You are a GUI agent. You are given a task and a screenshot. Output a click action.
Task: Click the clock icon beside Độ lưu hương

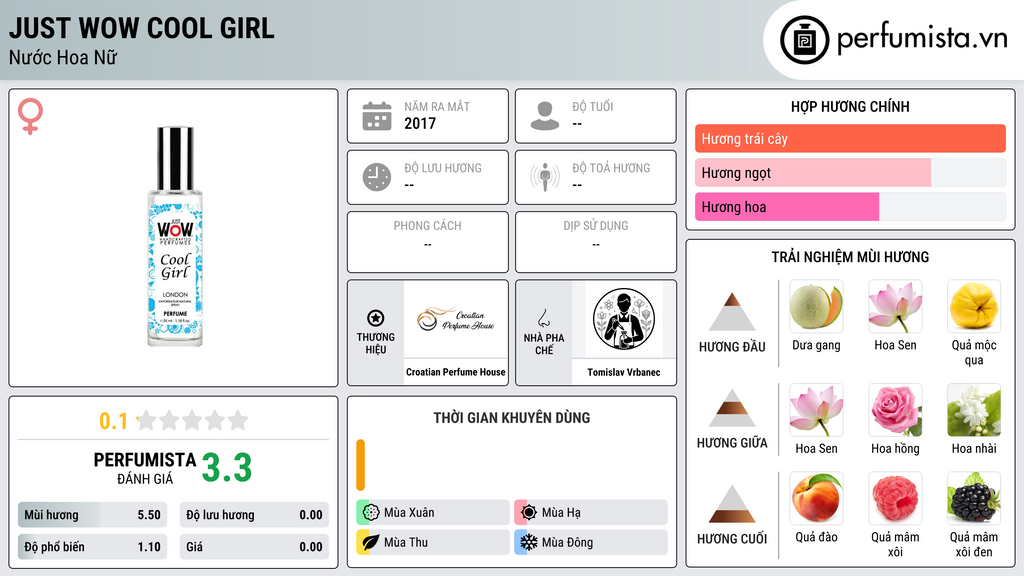point(377,177)
